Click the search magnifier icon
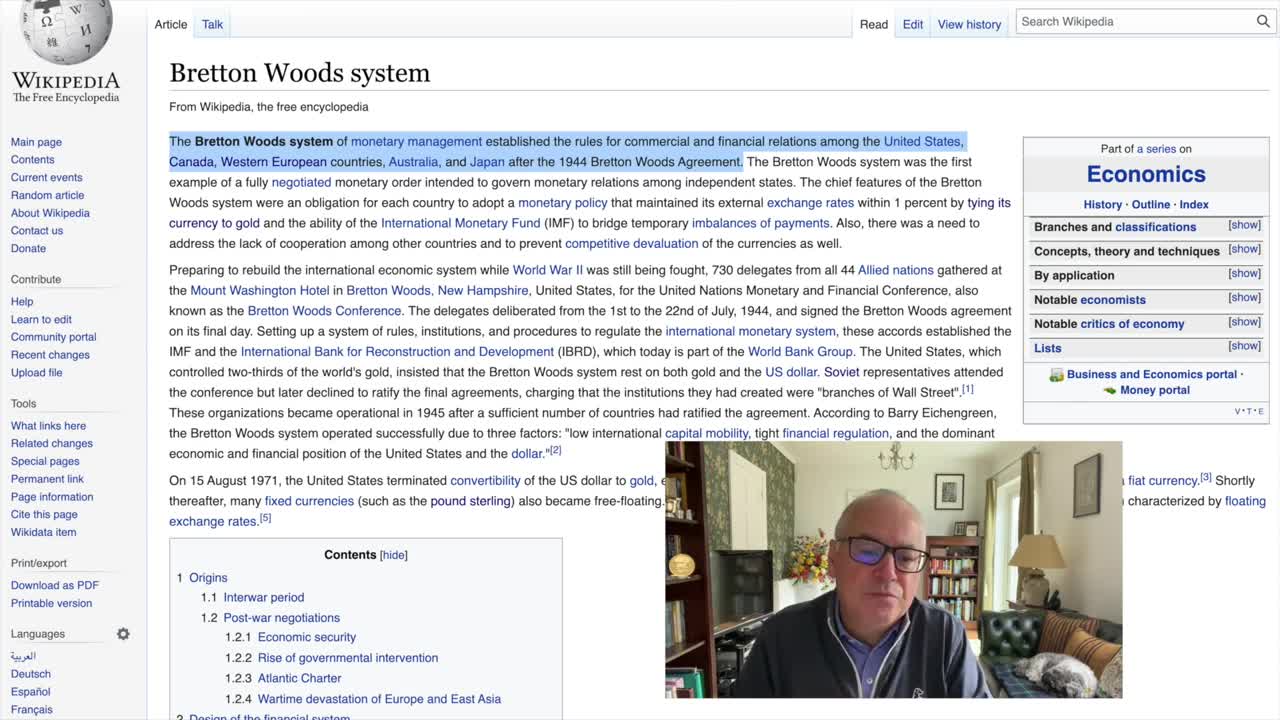This screenshot has width=1280, height=720. coord(1263,21)
